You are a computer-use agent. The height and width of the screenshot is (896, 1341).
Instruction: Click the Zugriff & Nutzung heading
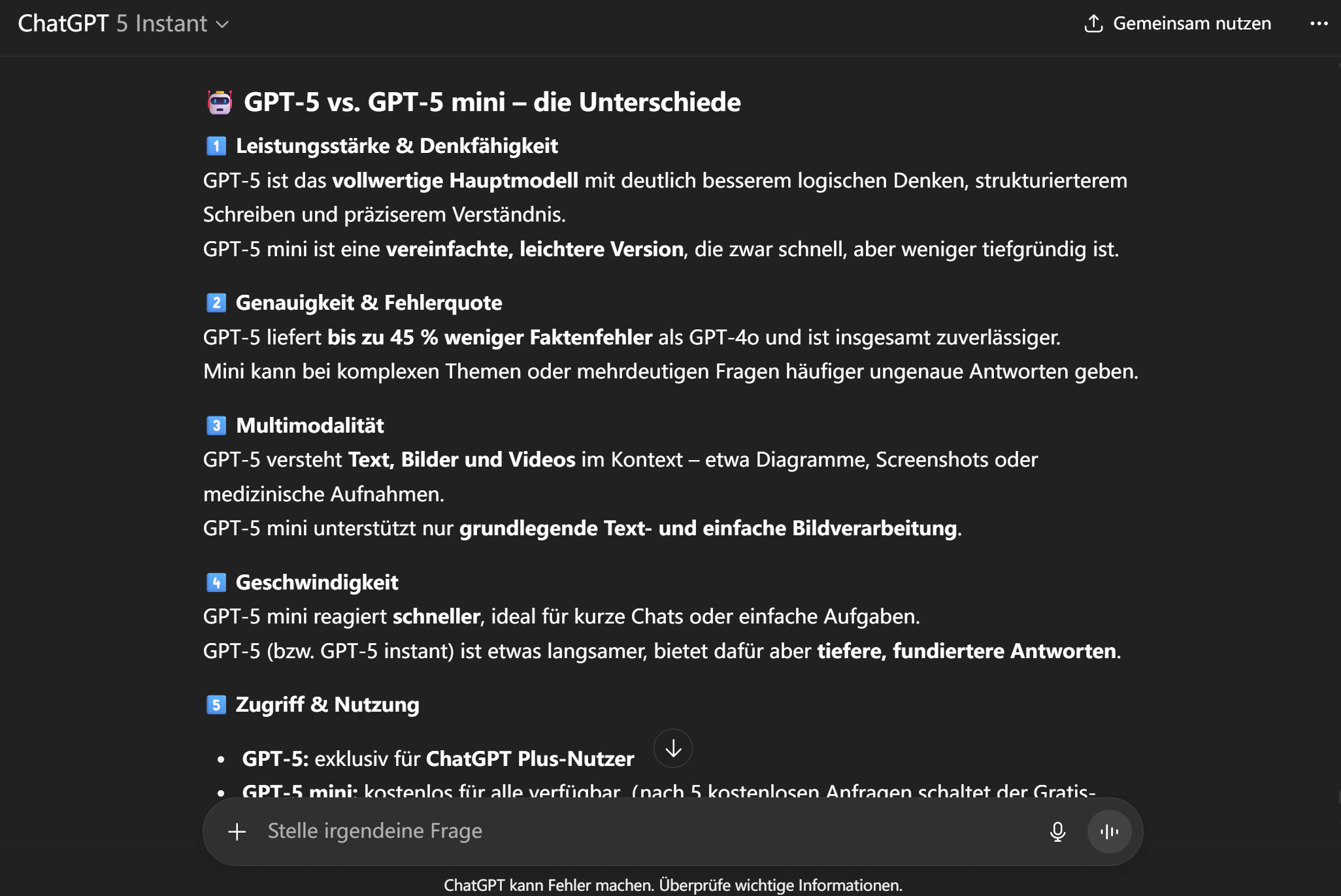327,705
